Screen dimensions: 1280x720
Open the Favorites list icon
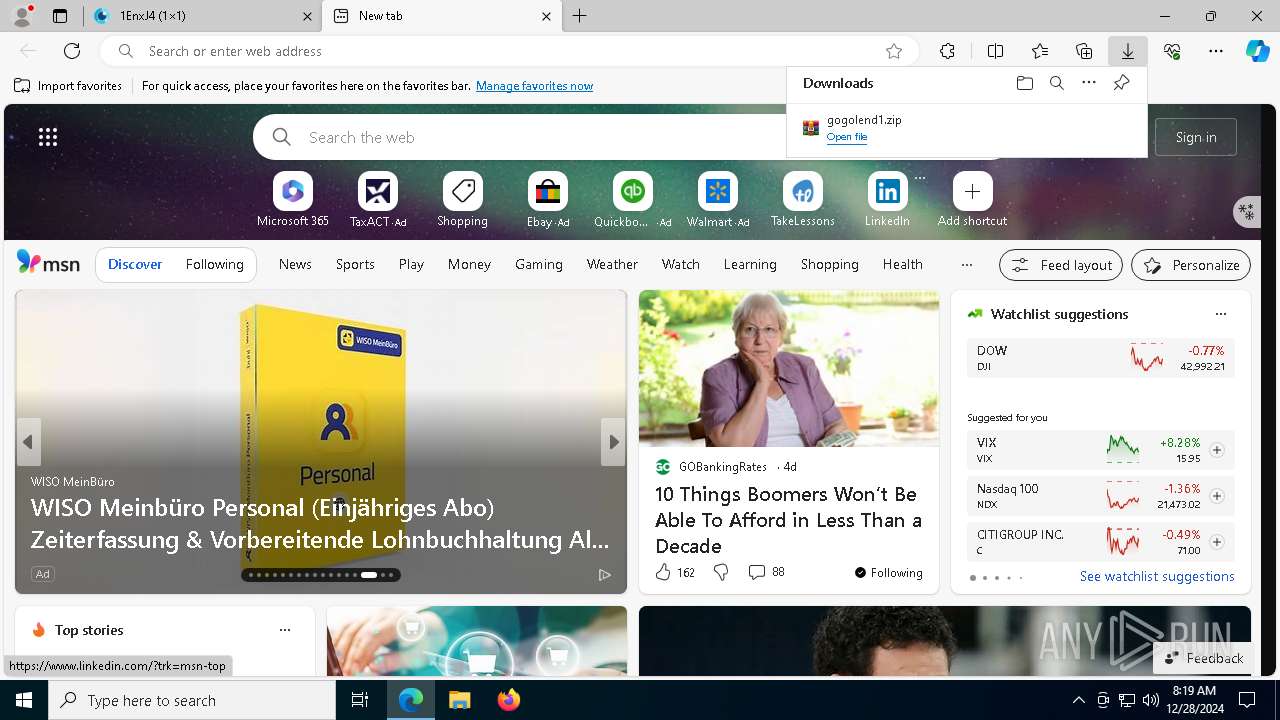coord(1040,51)
